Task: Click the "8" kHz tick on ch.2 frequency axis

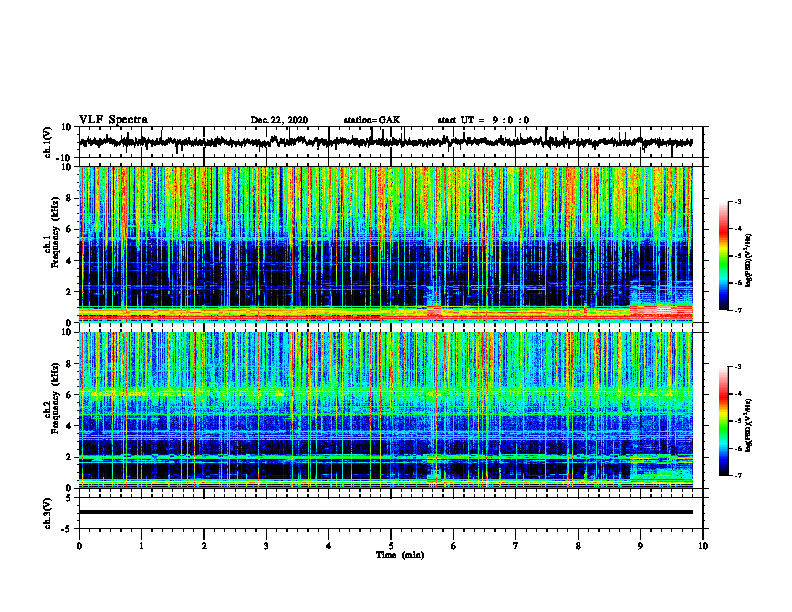Action: tap(69, 364)
